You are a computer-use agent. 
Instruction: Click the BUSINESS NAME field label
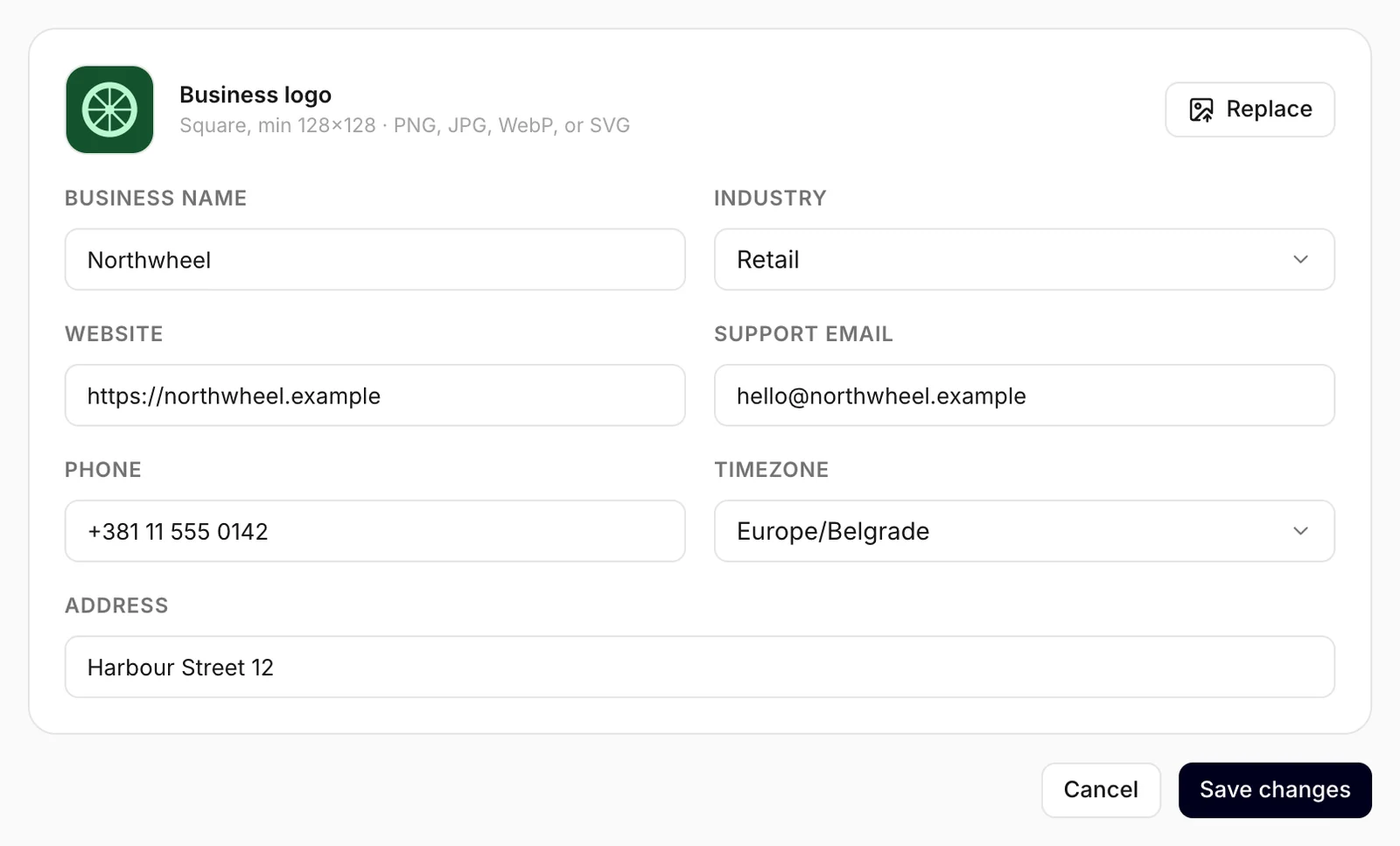point(156,199)
